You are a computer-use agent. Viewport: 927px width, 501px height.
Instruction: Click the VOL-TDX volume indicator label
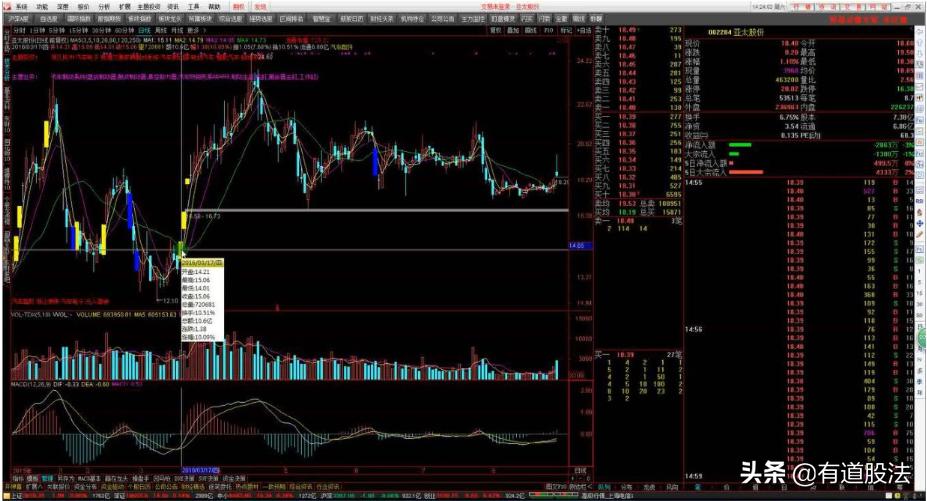[34, 315]
